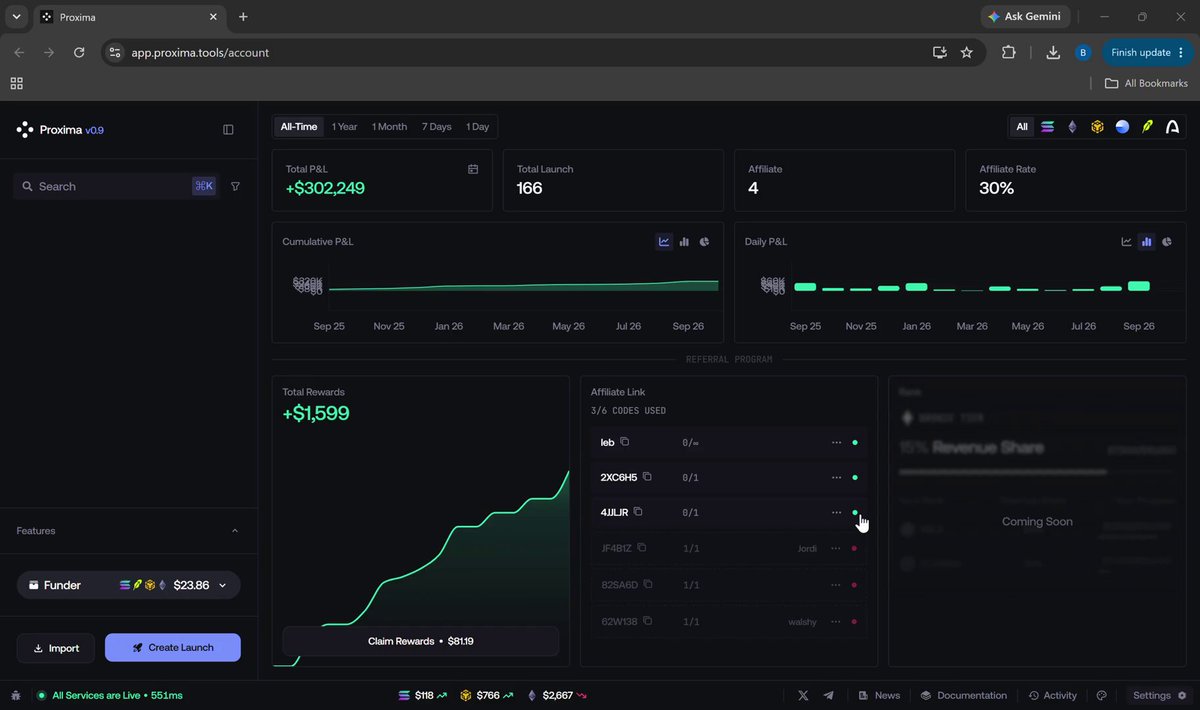Filter by the Solana chain icon
This screenshot has height=710, width=1200.
click(x=1047, y=127)
